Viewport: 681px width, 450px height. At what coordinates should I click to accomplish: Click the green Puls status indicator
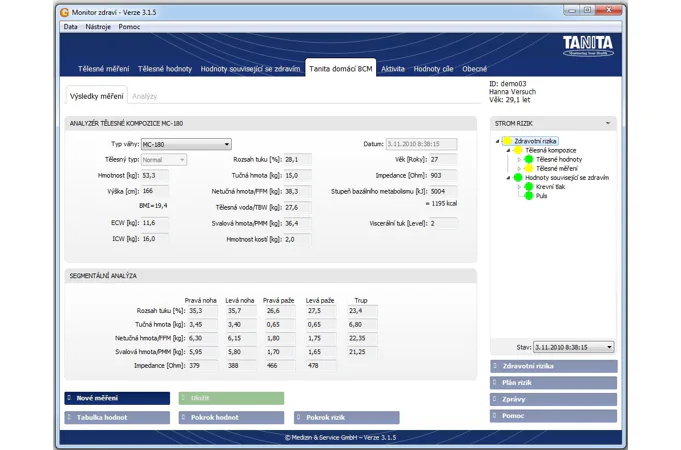[529, 196]
